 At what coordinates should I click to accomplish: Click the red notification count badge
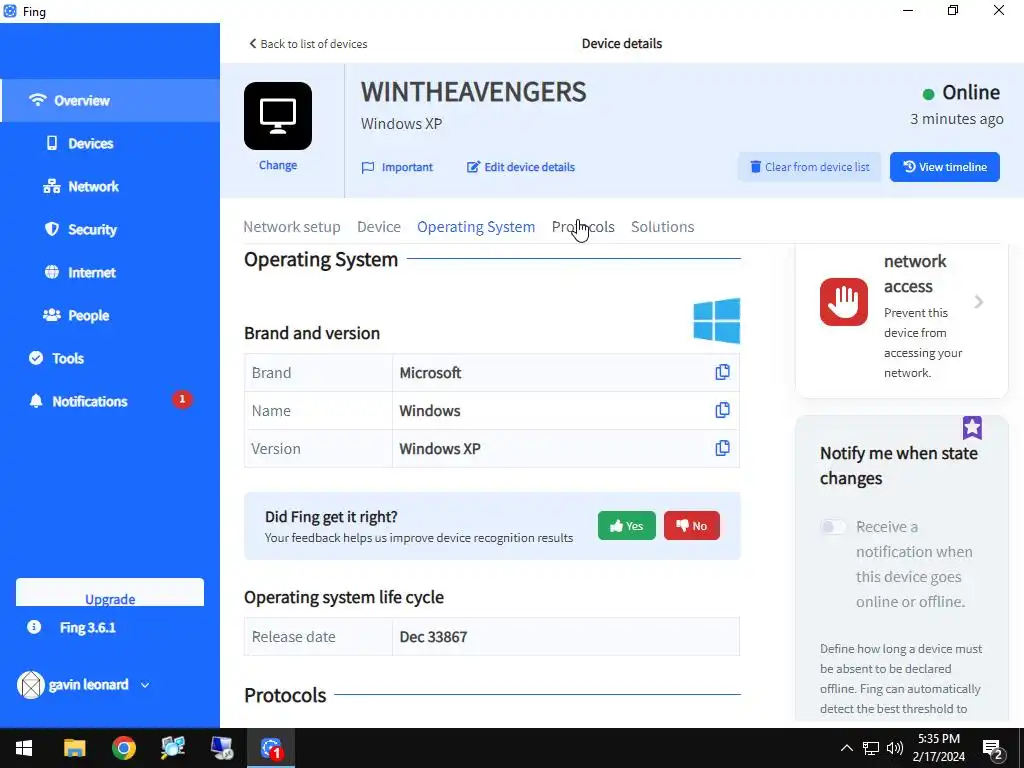[182, 399]
